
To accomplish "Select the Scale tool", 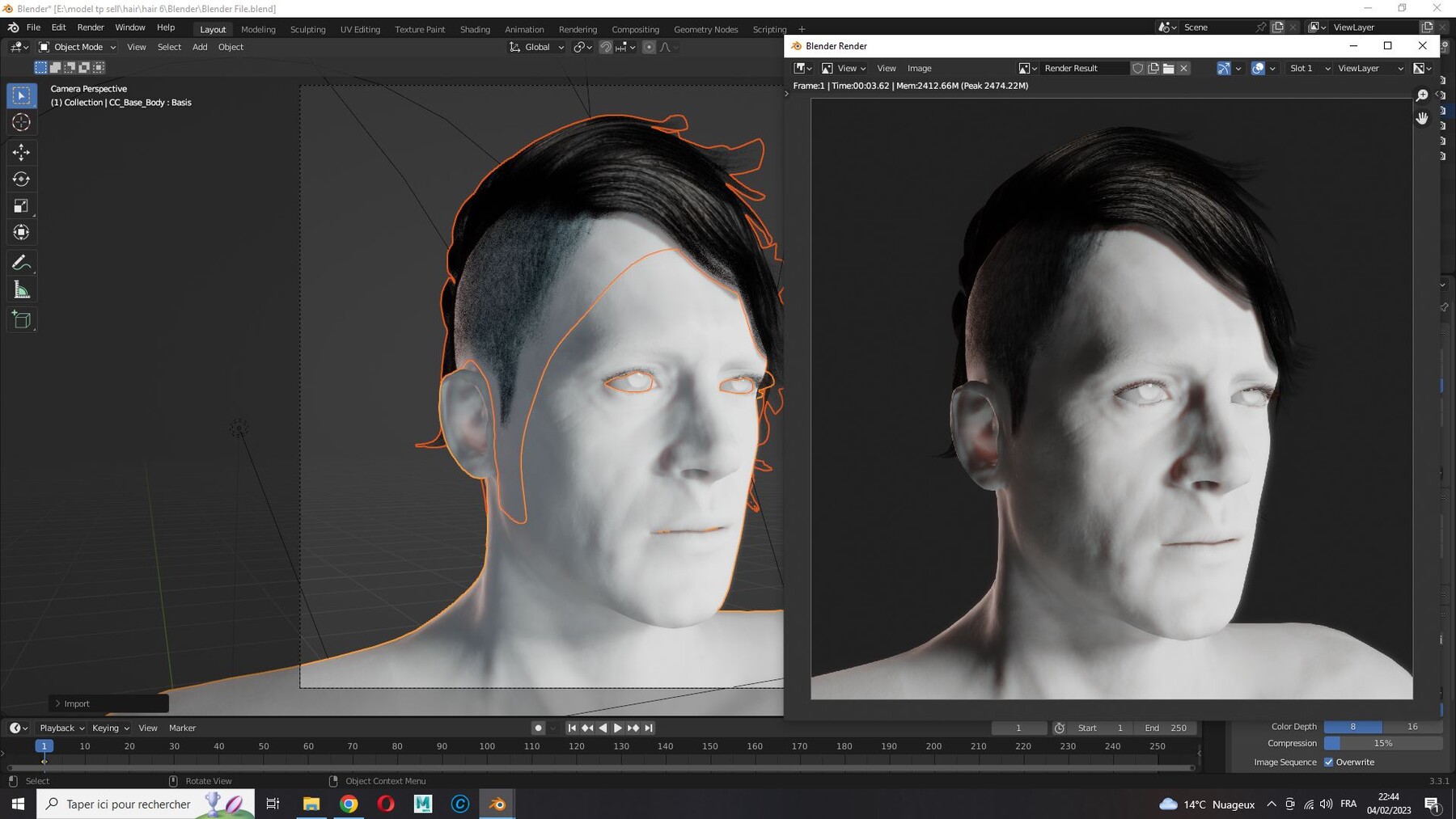I will coord(22,206).
